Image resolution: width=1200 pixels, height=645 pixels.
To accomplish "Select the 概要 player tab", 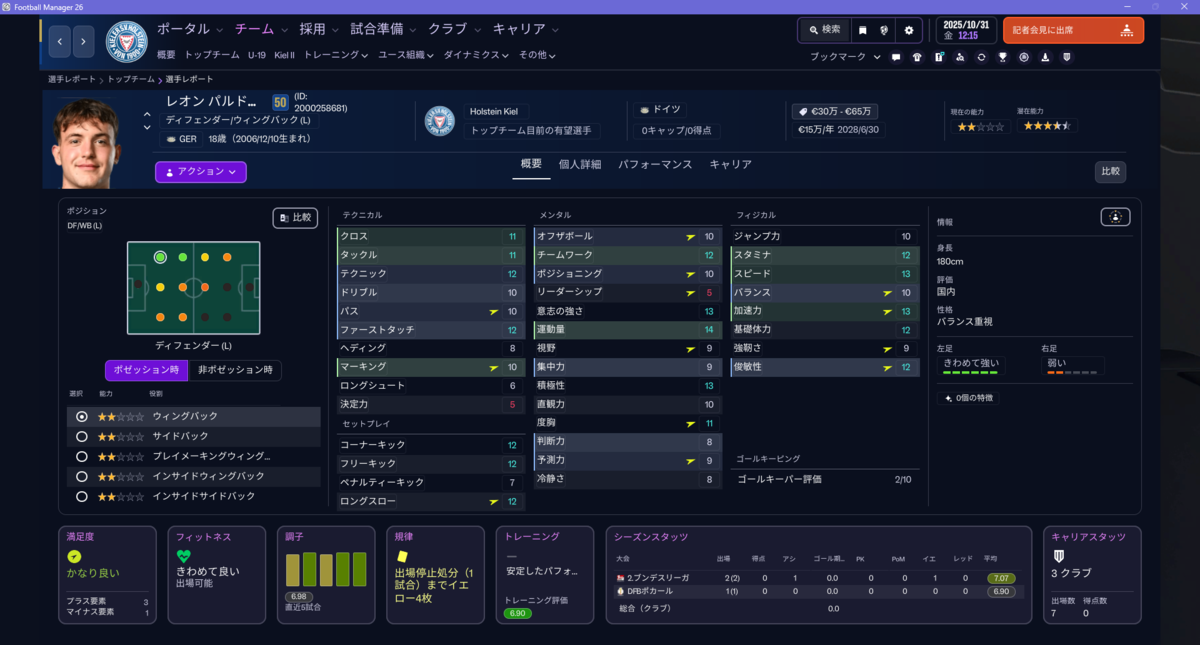I will click(x=531, y=164).
